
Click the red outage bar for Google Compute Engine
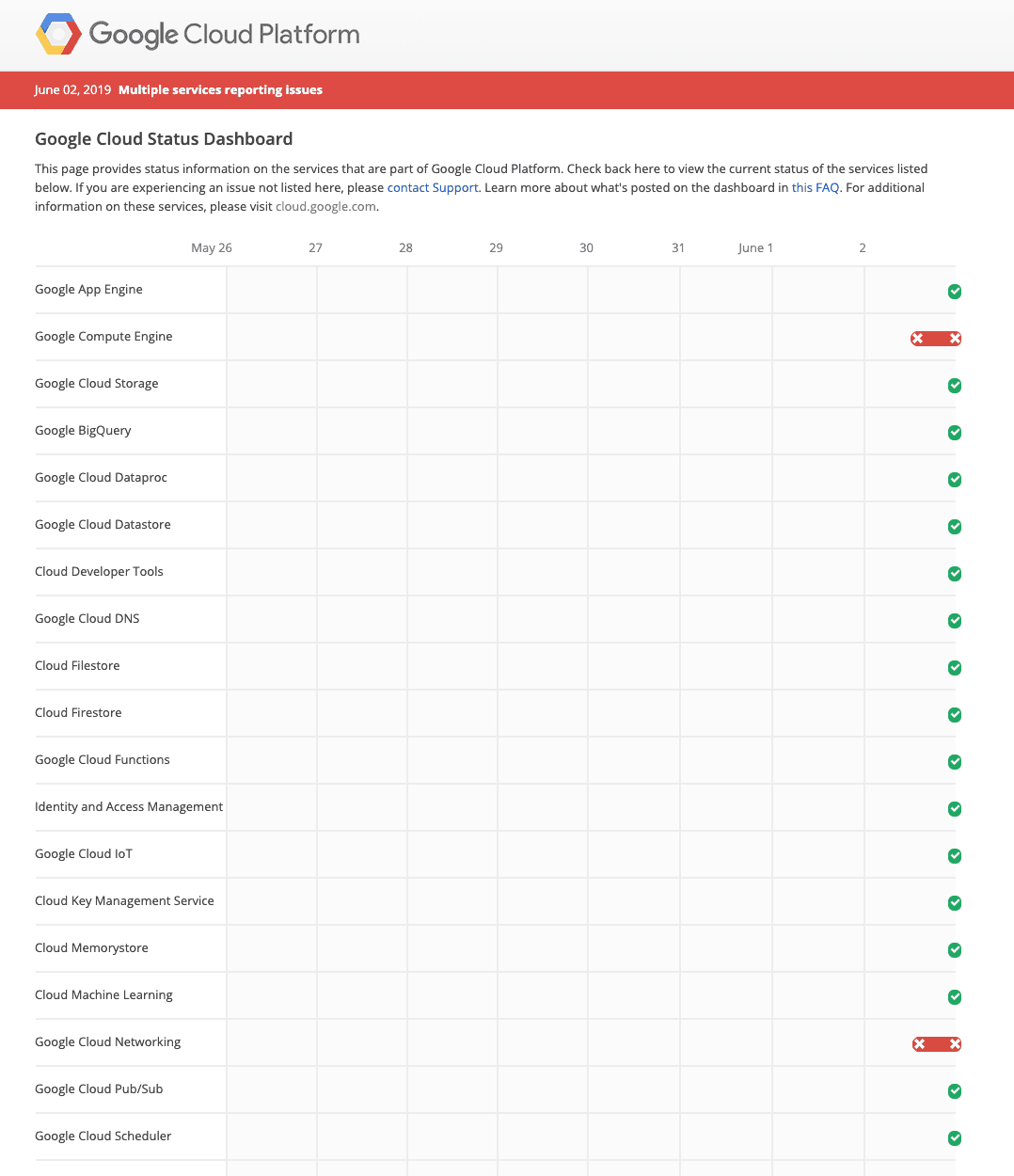[x=935, y=339]
